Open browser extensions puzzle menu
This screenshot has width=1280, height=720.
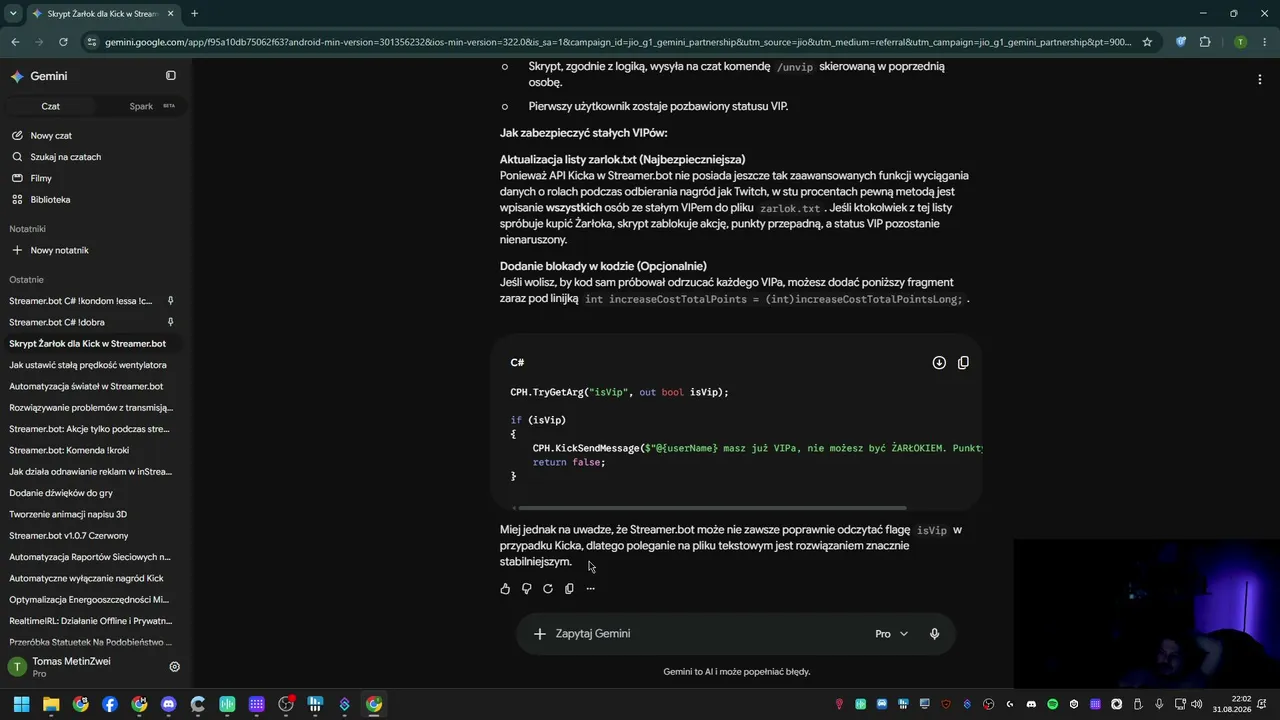pos(1205,42)
